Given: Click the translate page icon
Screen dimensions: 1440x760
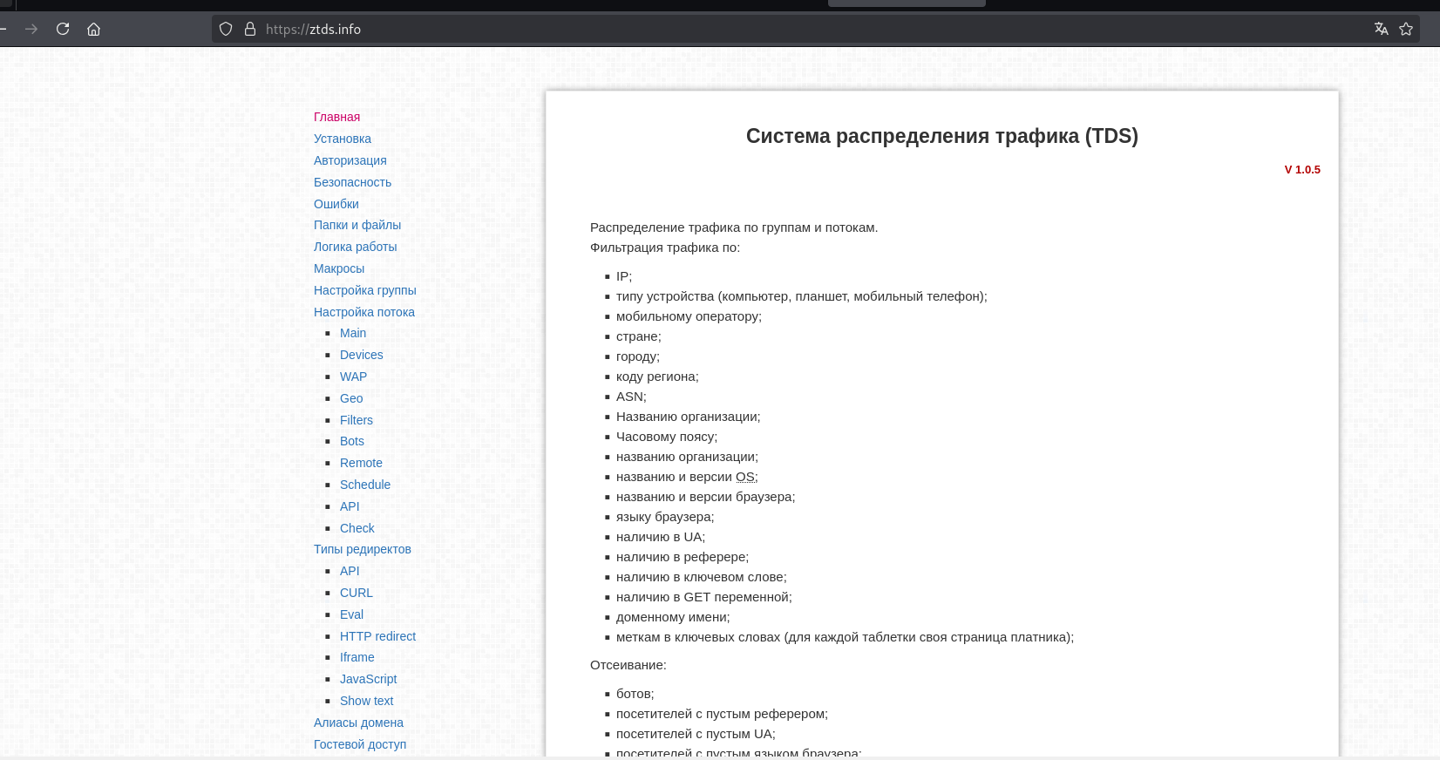Looking at the screenshot, I should pos(1381,29).
